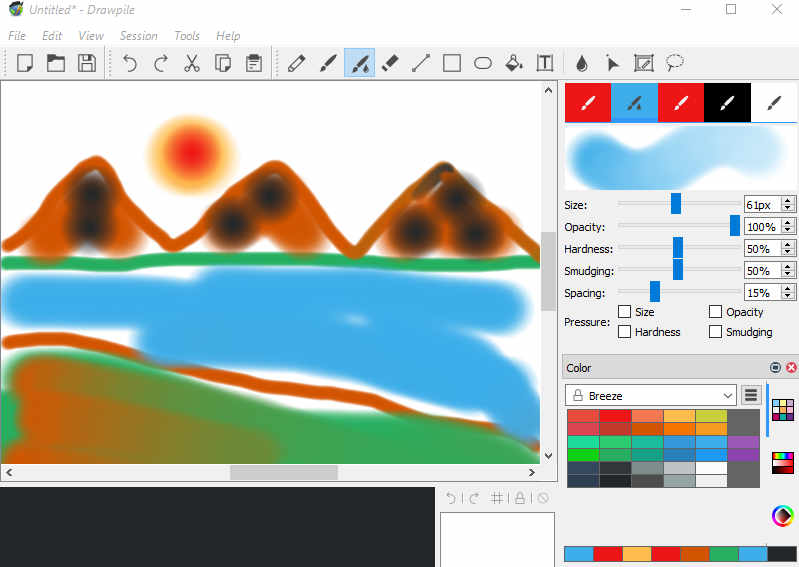Open the Session menu
Image resolution: width=799 pixels, height=567 pixels.
pyautogui.click(x=139, y=36)
